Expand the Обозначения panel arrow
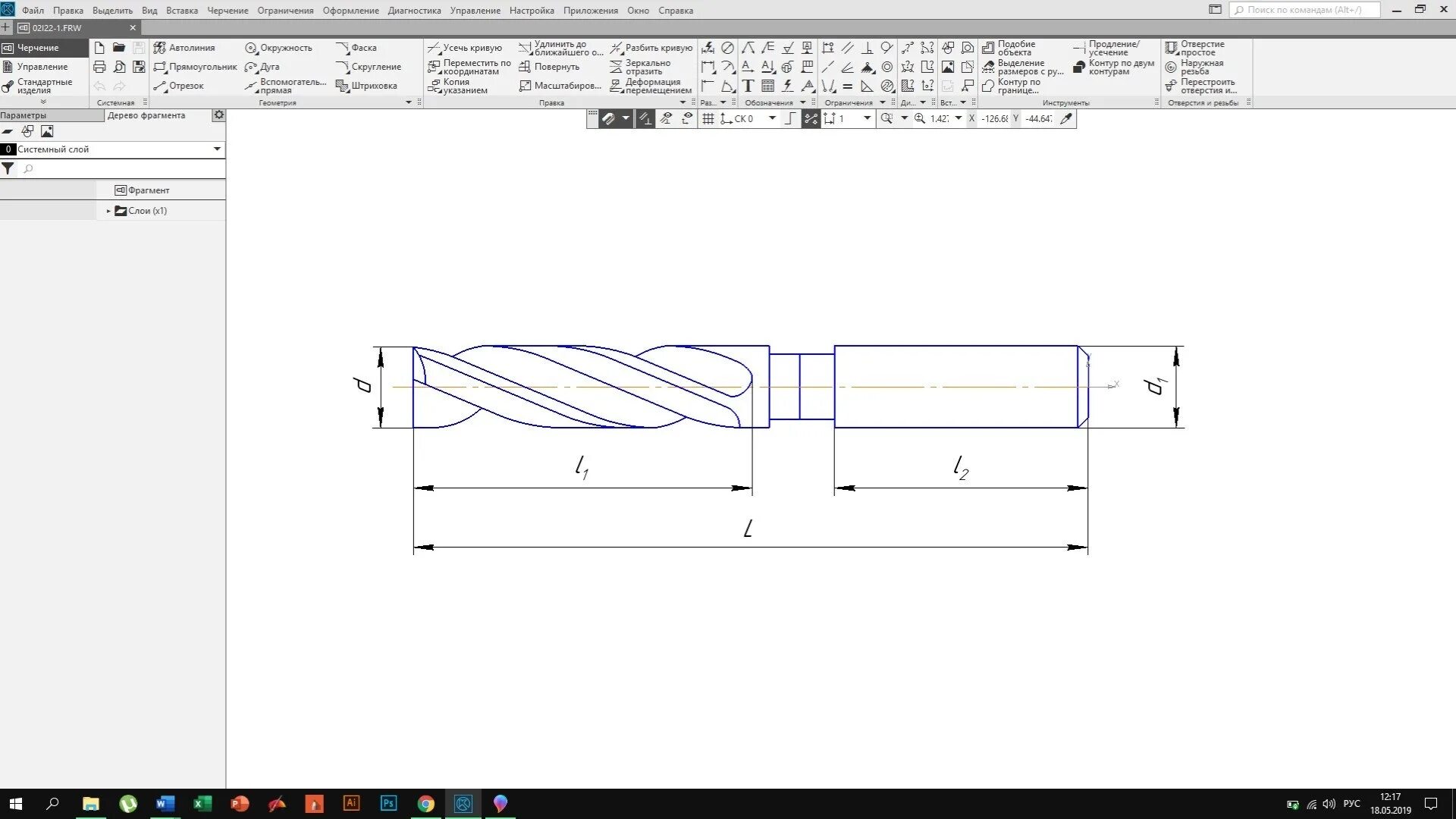This screenshot has width=1456, height=819. pyautogui.click(x=802, y=102)
